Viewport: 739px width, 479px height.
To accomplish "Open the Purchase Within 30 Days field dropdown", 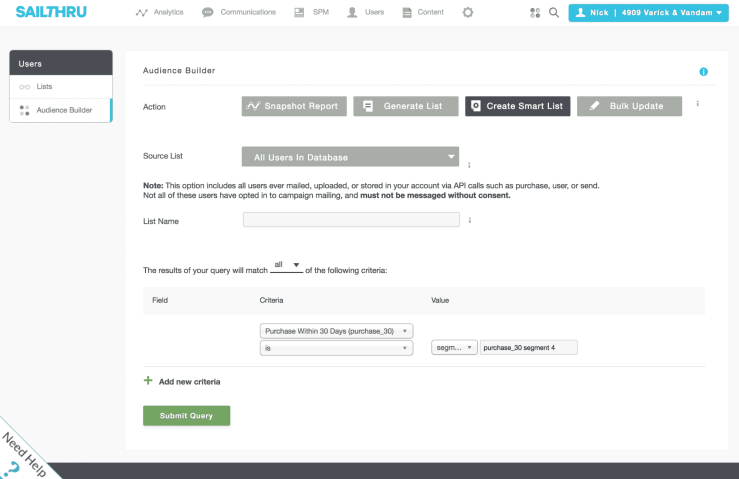I will (x=336, y=330).
